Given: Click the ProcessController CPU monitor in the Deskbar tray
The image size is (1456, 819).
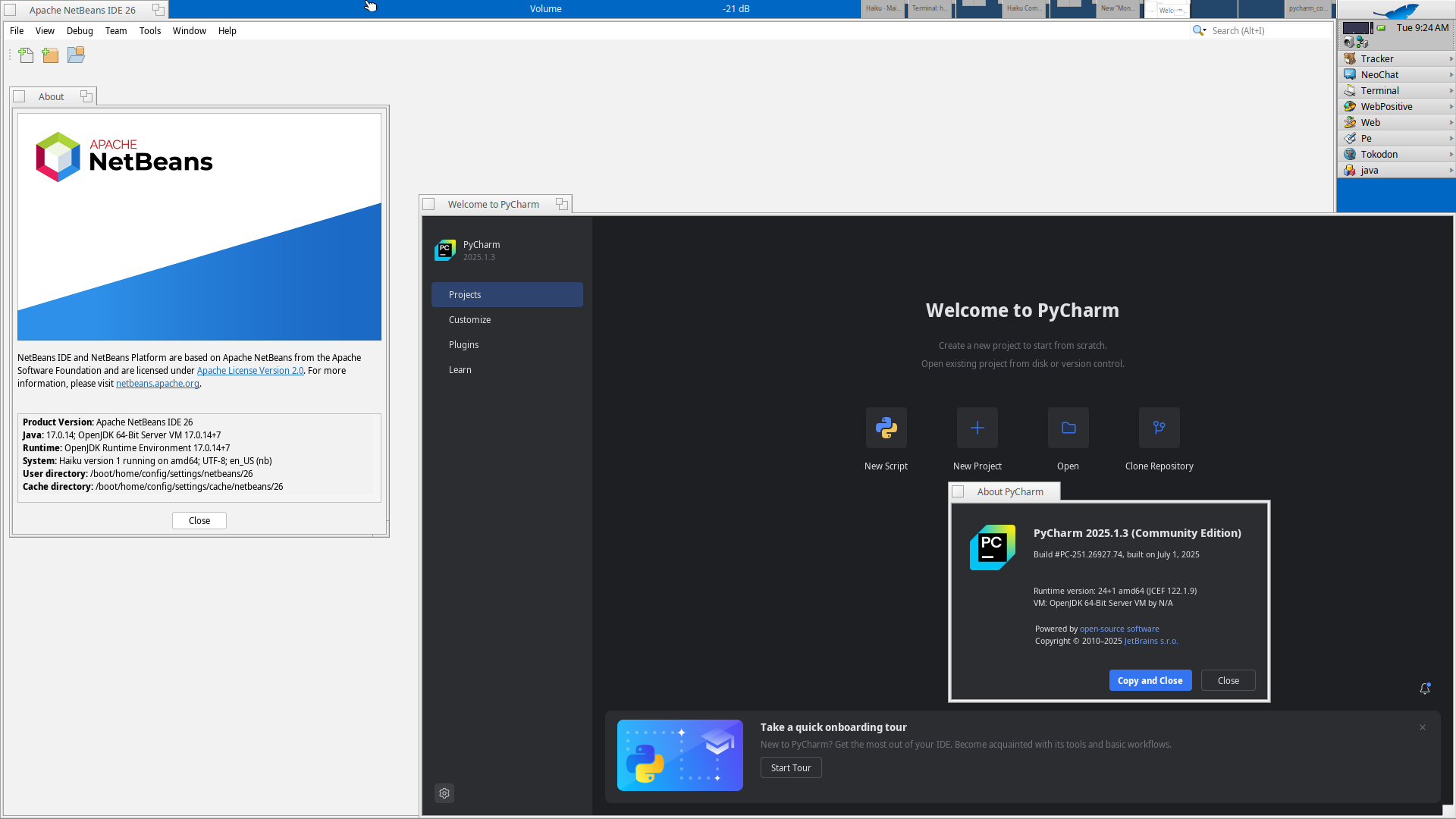Looking at the screenshot, I should pos(1357,28).
